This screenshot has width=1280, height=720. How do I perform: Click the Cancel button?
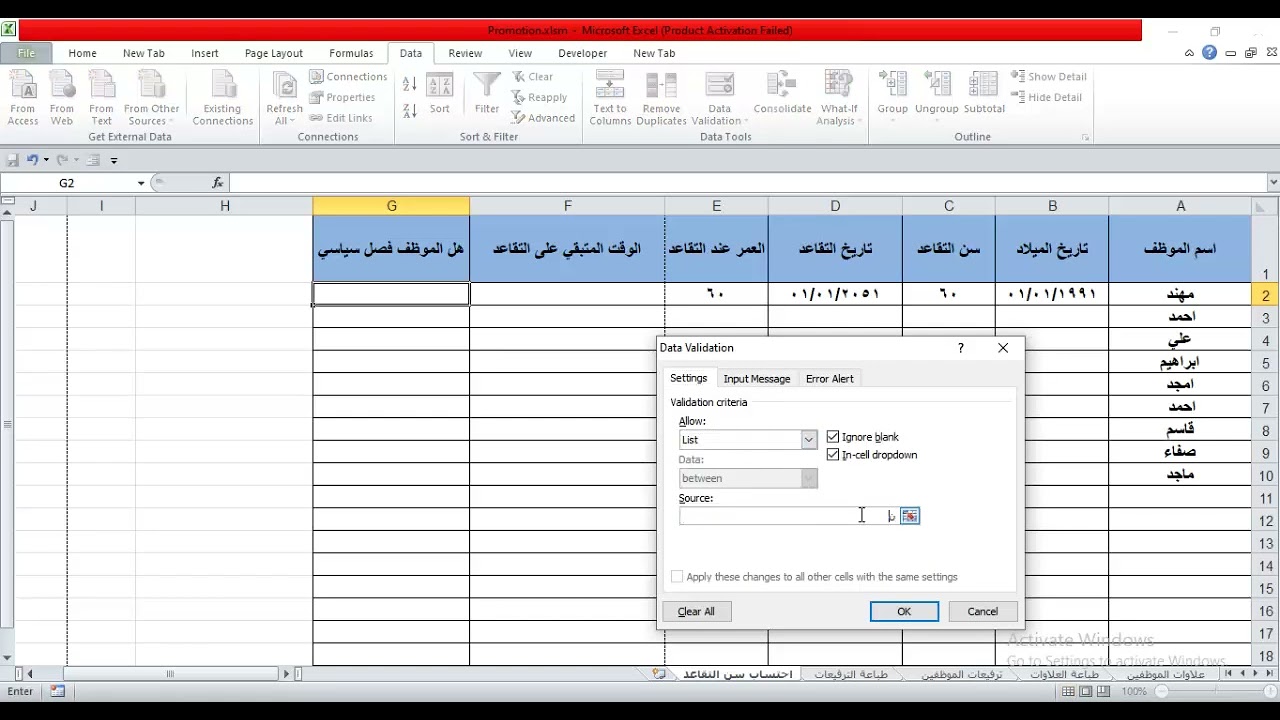point(982,612)
